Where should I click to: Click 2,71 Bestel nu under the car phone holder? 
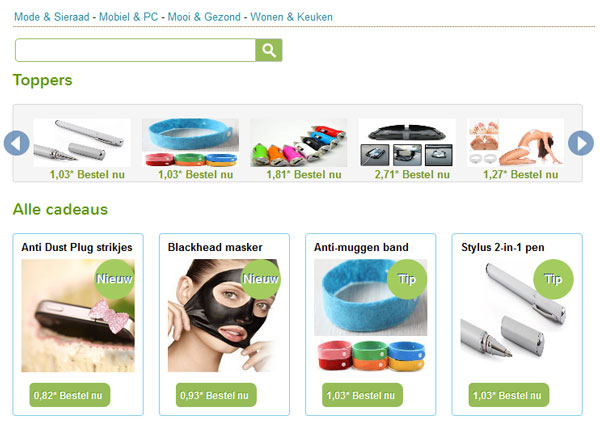pos(412,174)
